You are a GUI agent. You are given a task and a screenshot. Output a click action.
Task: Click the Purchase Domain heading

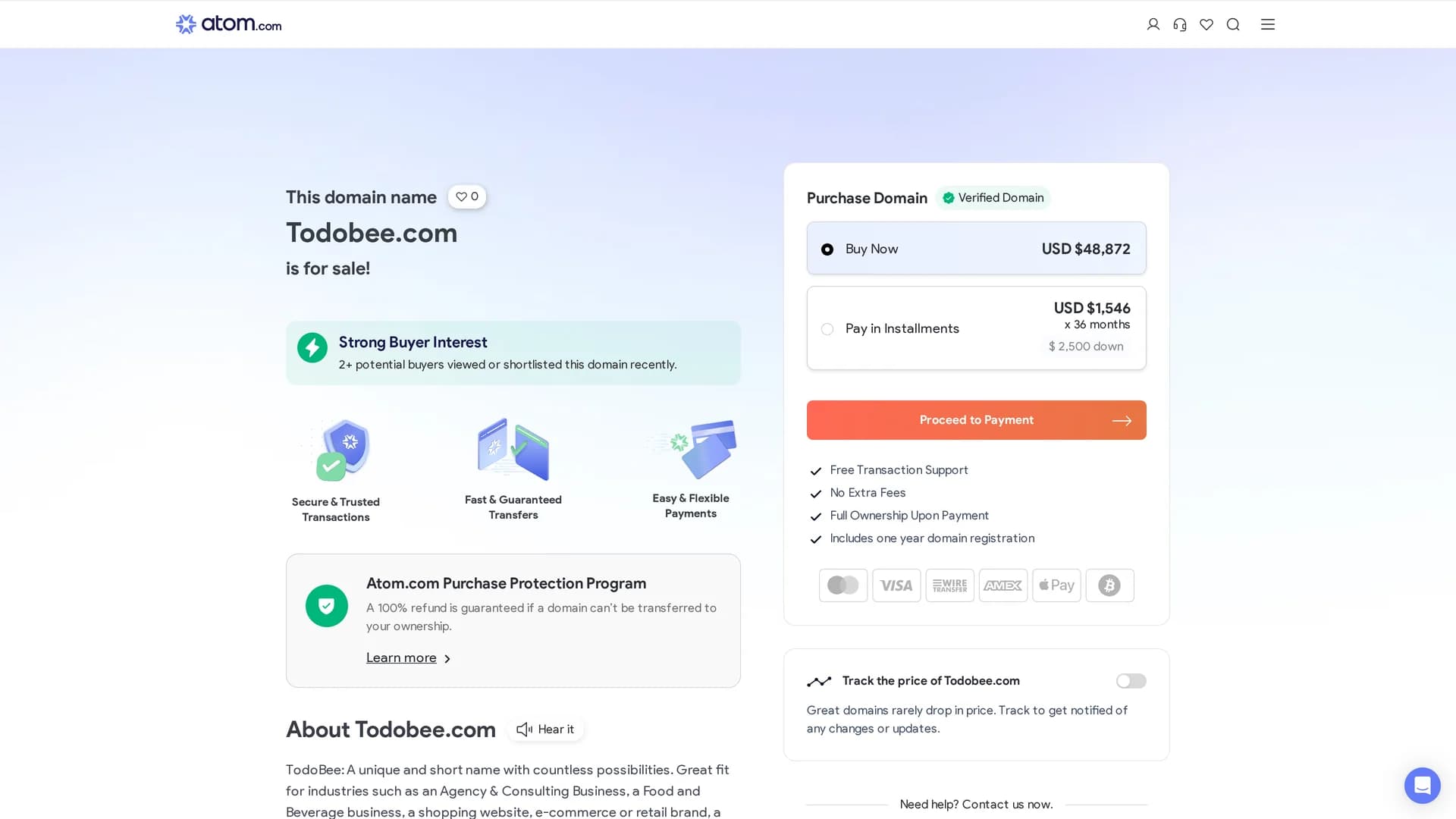[x=867, y=198]
